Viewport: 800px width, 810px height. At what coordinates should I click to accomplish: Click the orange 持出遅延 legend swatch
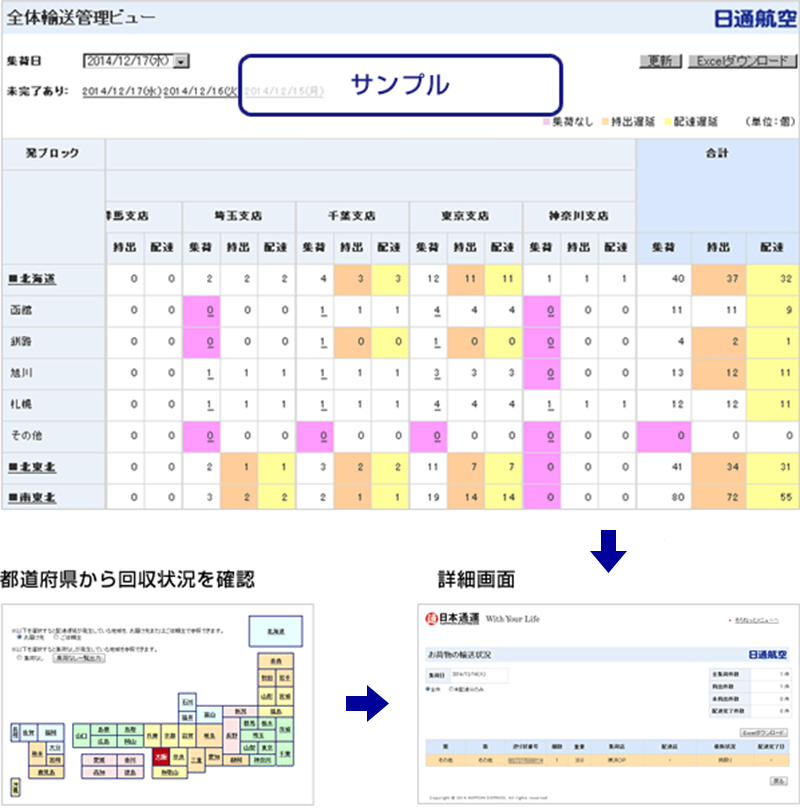click(605, 122)
